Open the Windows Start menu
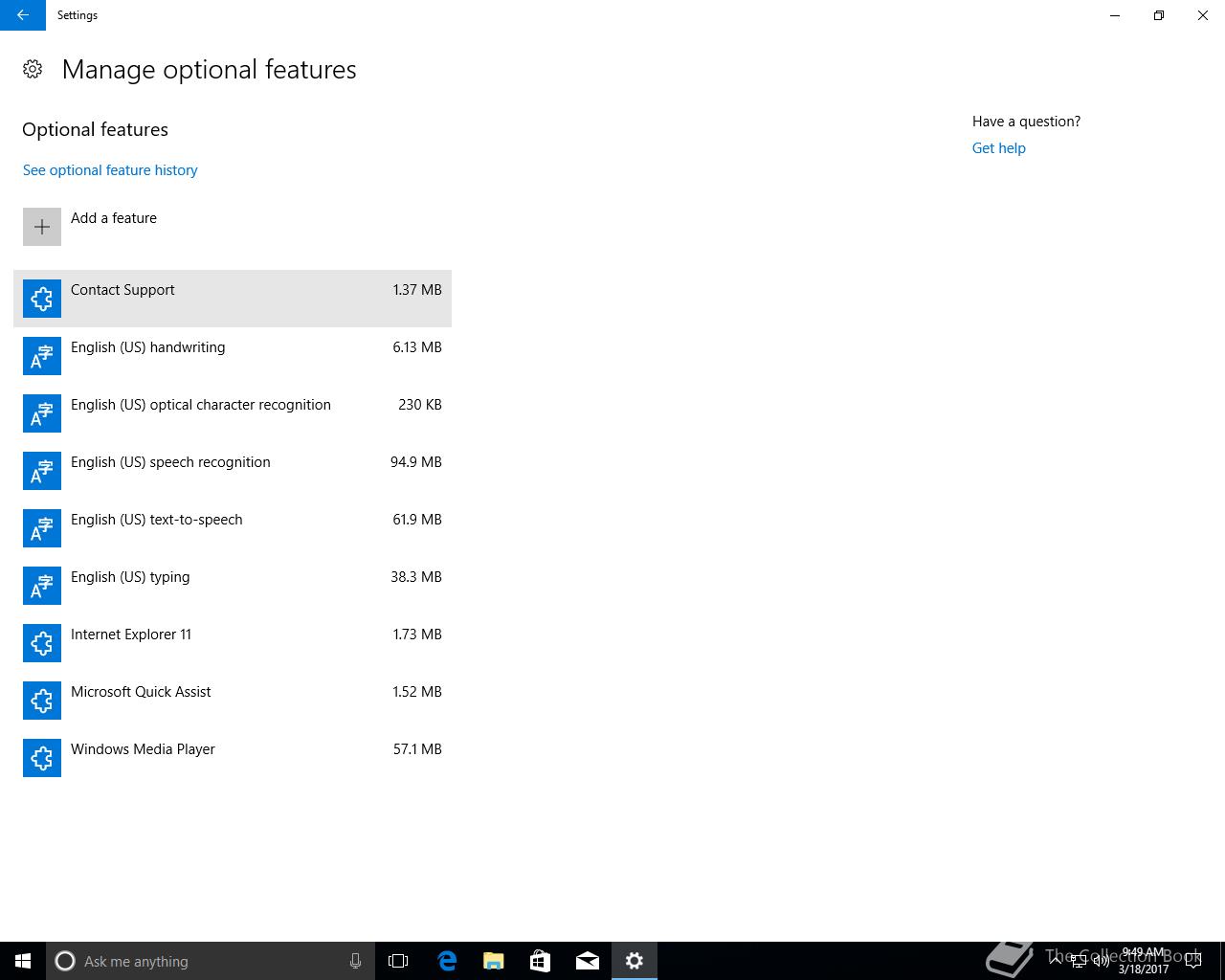This screenshot has width=1225, height=980. click(23, 961)
